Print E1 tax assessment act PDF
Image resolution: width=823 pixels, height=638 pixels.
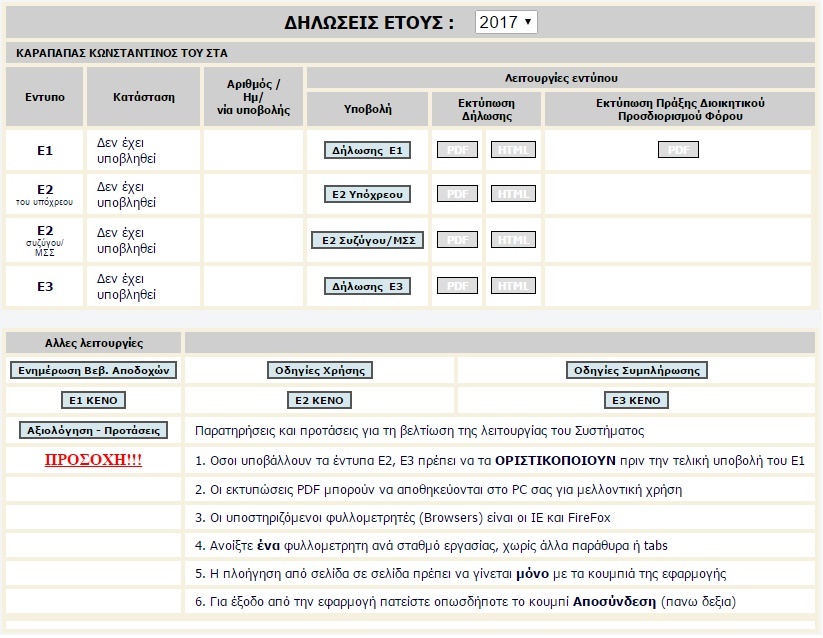click(x=678, y=150)
